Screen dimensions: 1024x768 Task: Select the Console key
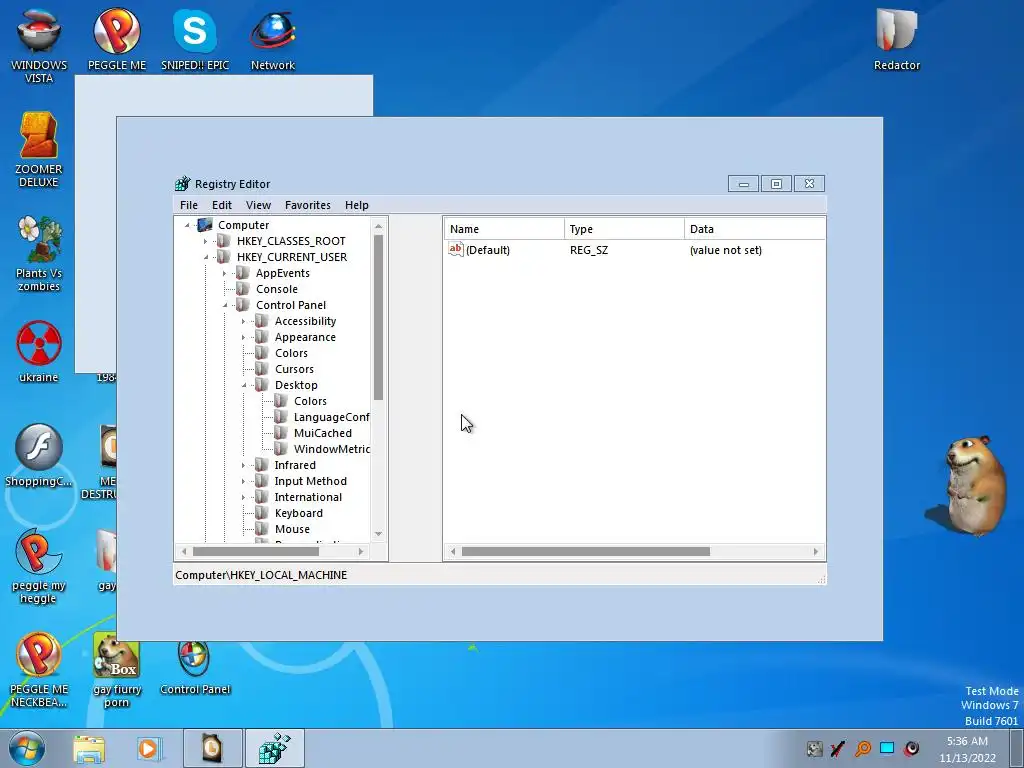click(x=277, y=289)
